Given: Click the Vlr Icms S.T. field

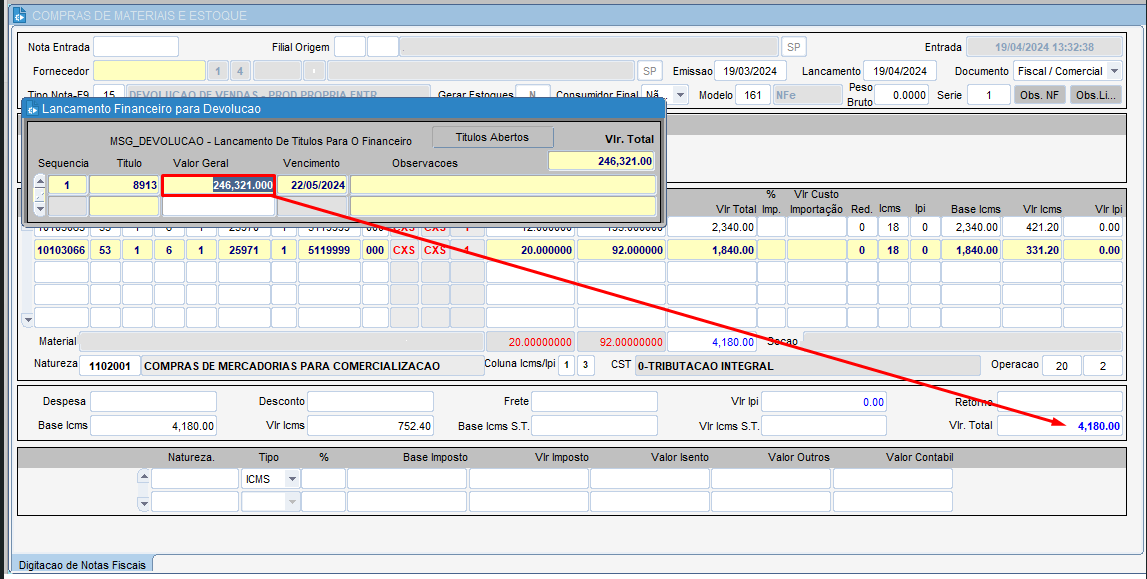Looking at the screenshot, I should 824,425.
